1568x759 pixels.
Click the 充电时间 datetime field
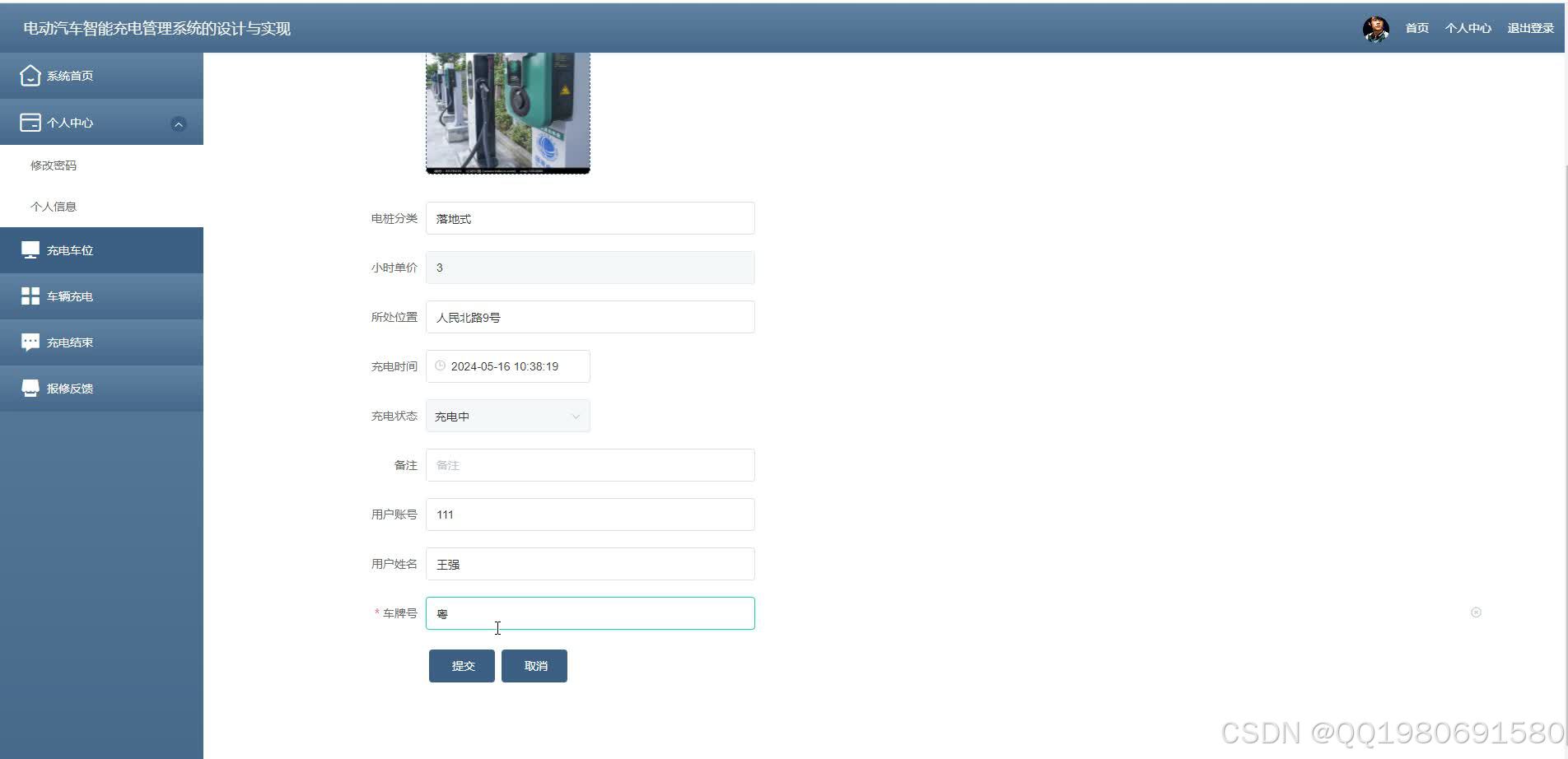(x=508, y=366)
